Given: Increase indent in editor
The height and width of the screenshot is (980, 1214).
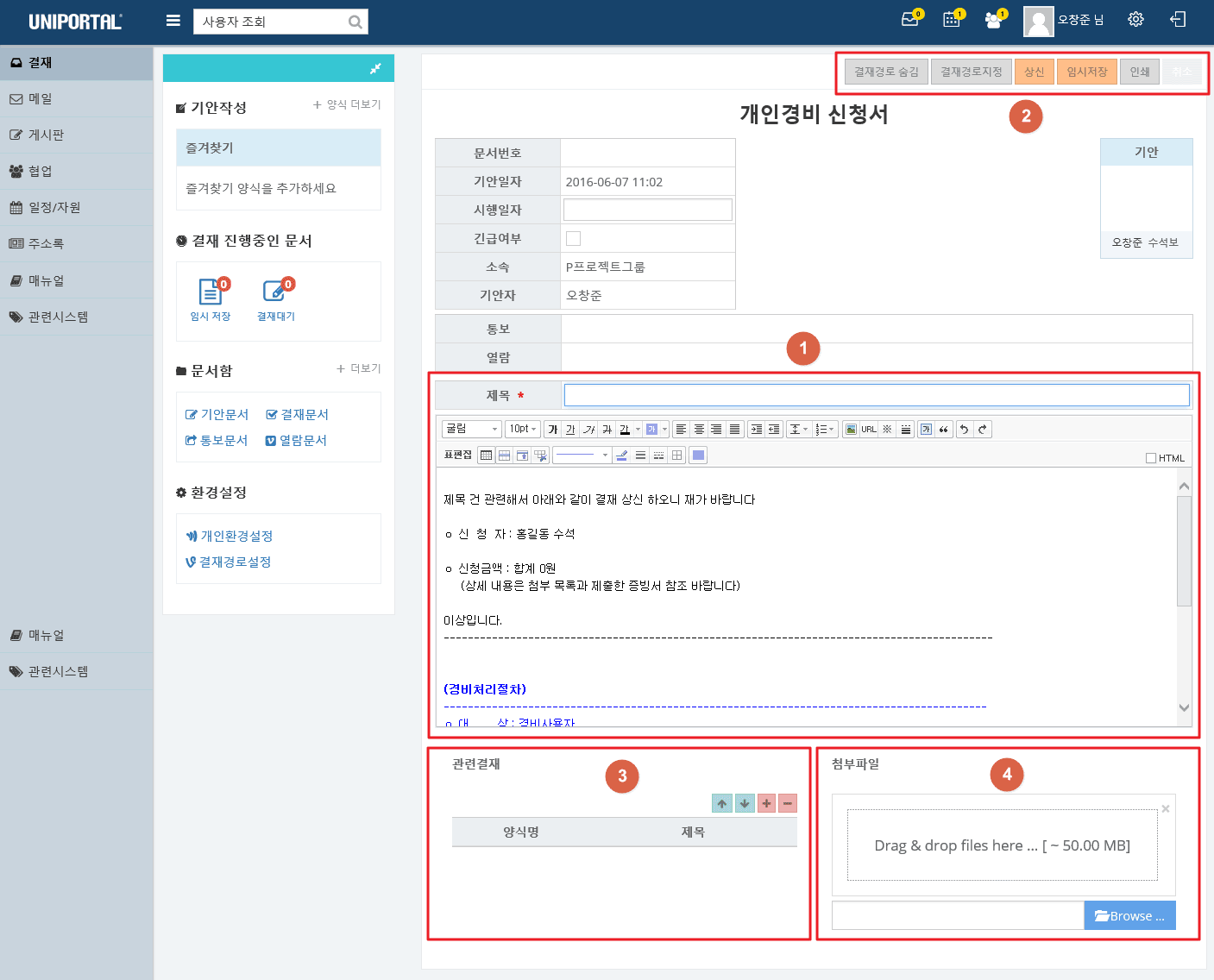Looking at the screenshot, I should click(x=757, y=429).
